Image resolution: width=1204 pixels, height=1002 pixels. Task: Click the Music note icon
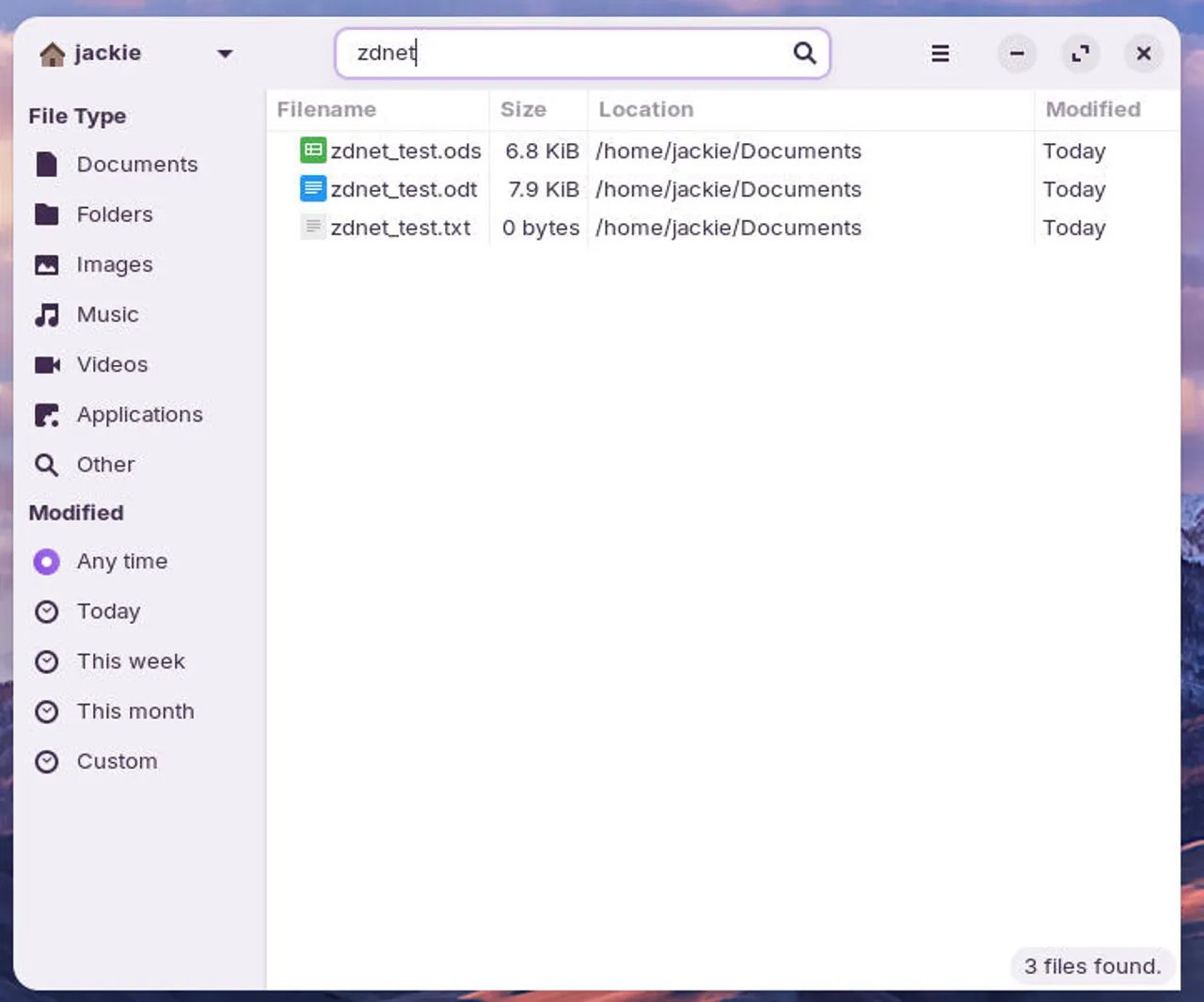(x=46, y=315)
